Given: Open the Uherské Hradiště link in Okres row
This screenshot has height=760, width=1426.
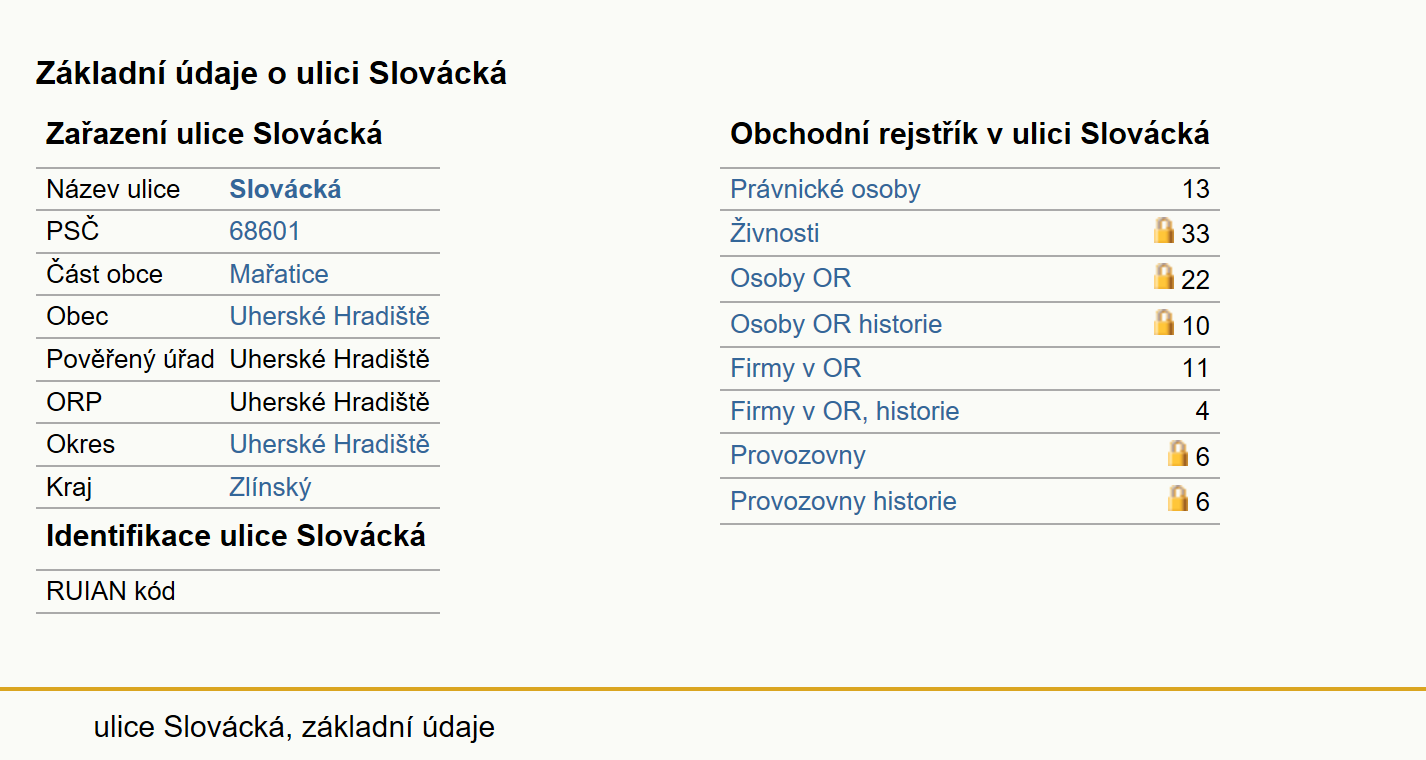Looking at the screenshot, I should click(x=330, y=444).
